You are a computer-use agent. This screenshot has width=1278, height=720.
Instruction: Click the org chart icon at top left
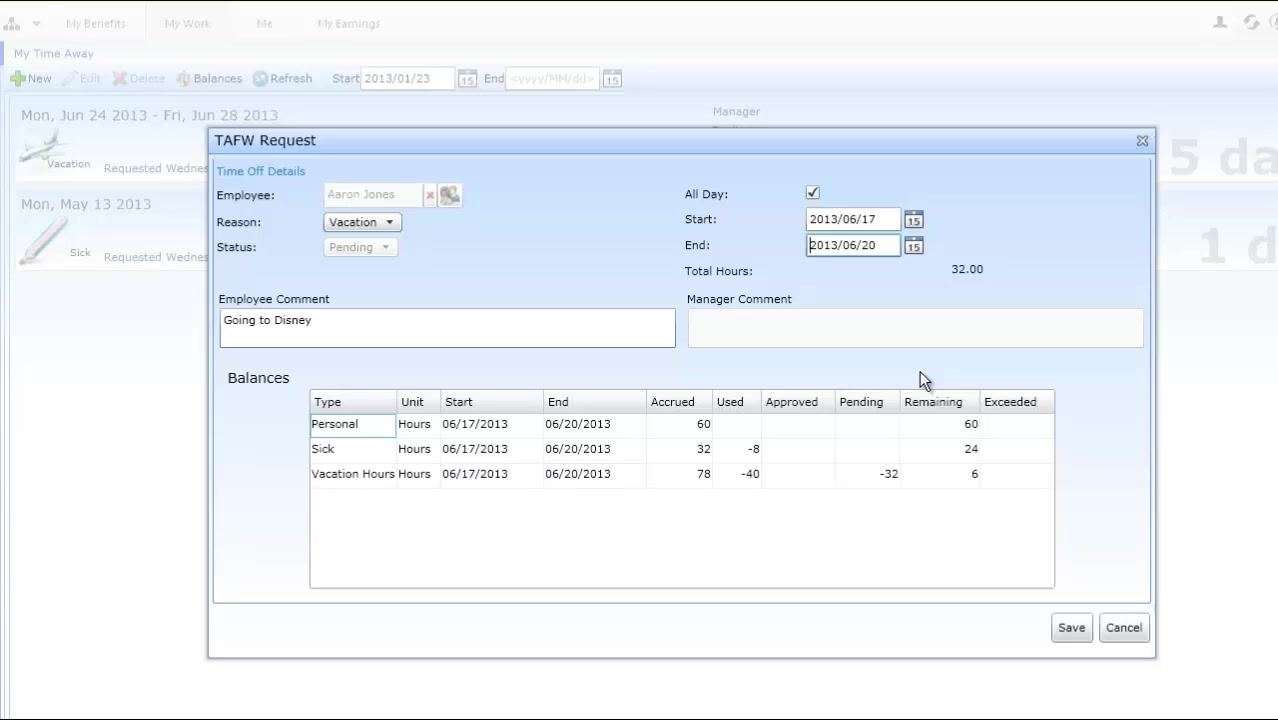pos(12,23)
